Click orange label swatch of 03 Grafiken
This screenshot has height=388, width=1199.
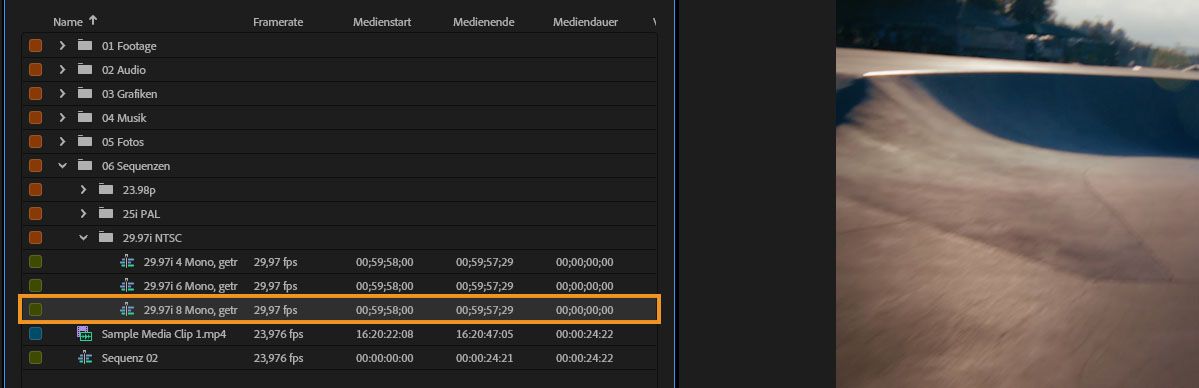tap(35, 93)
